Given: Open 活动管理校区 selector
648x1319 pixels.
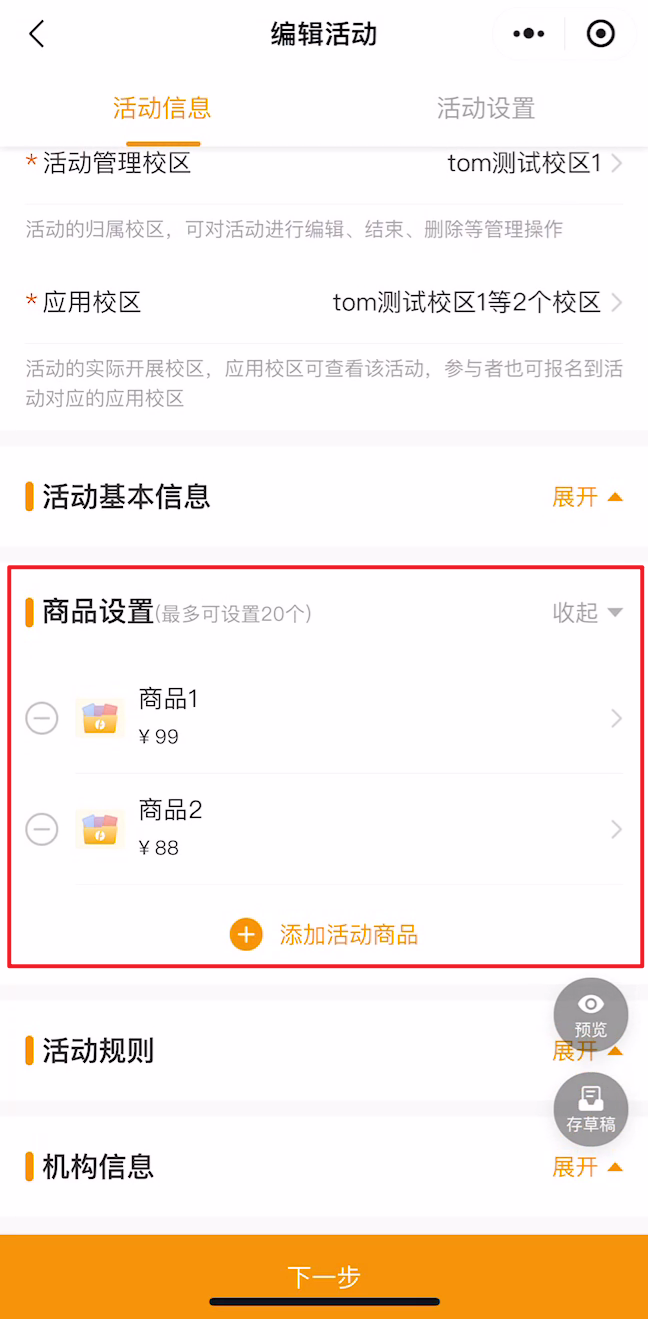Looking at the screenshot, I should click(324, 164).
